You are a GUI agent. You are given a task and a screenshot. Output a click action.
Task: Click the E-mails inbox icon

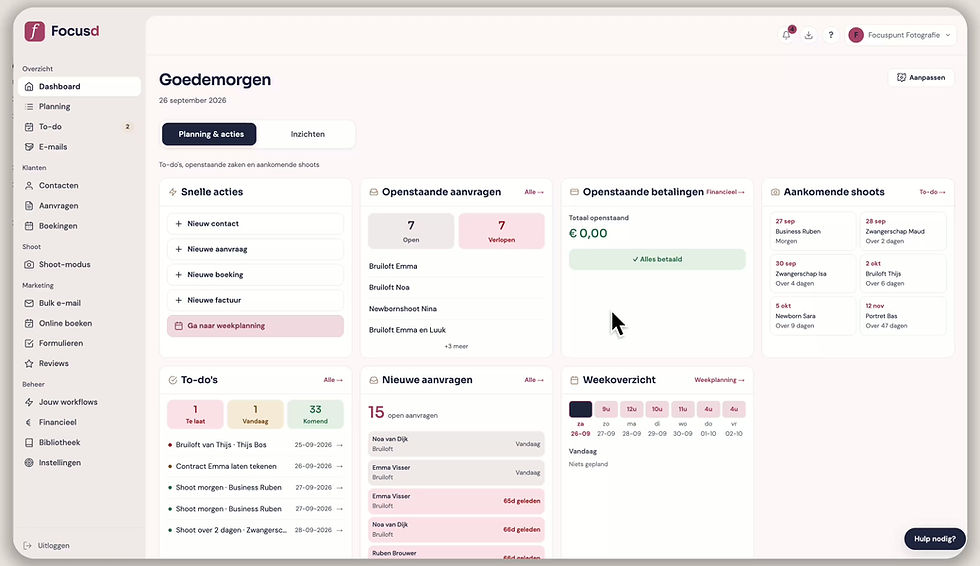point(29,147)
